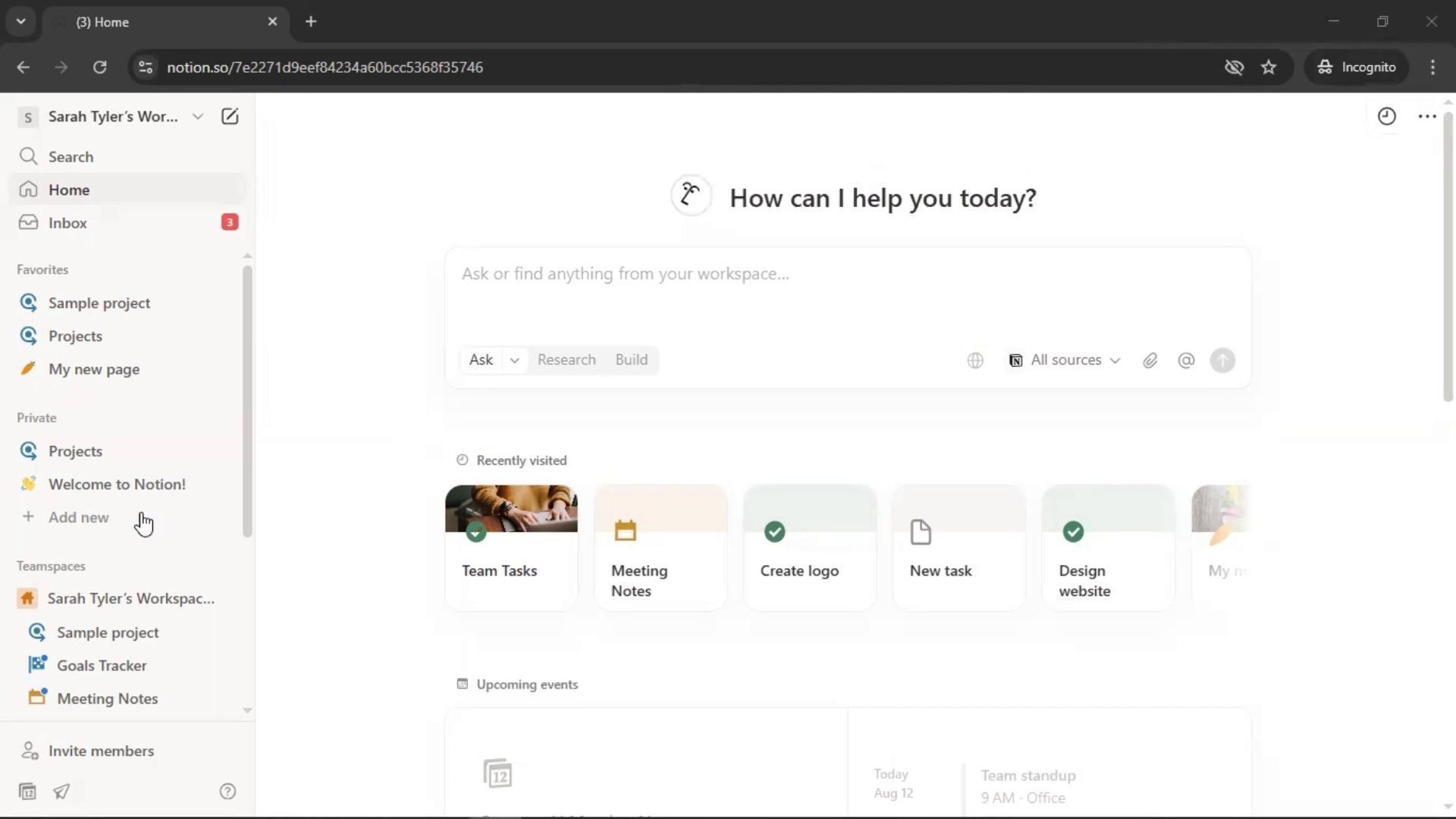This screenshot has height=819, width=1456.
Task: Open the Notion Calendar icon in the sidebar footer
Action: [28, 792]
